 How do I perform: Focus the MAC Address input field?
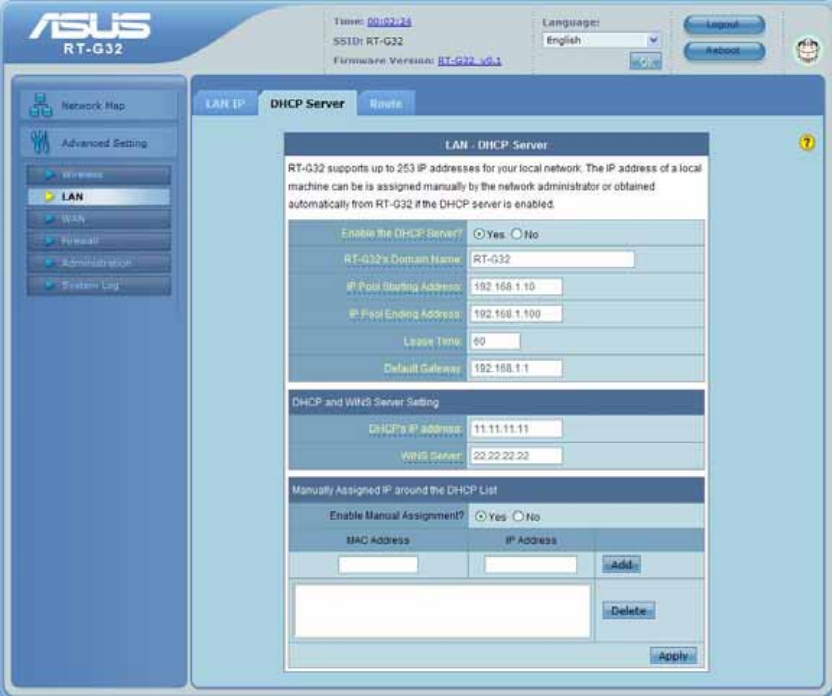378,564
